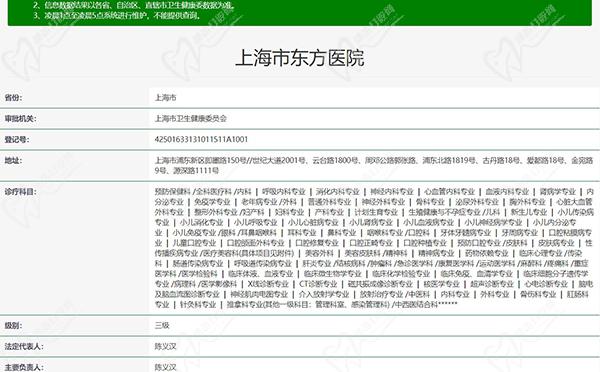Screen dimensions: 600x372
Task: Click banner note 2 about data results
Action: coord(134,5)
